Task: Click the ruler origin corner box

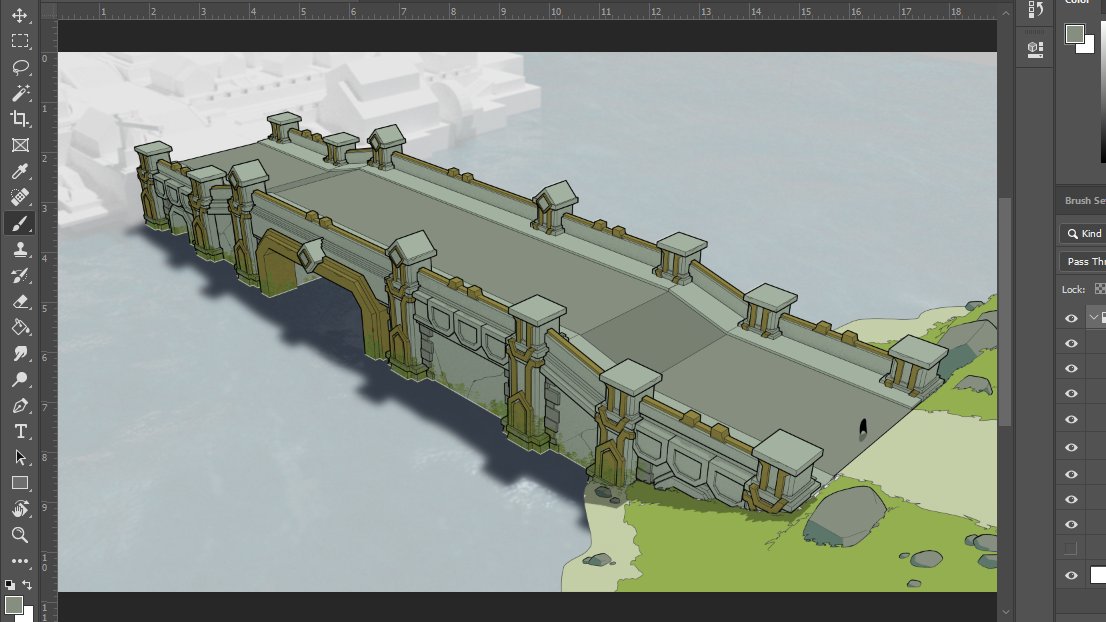Action: (x=49, y=10)
